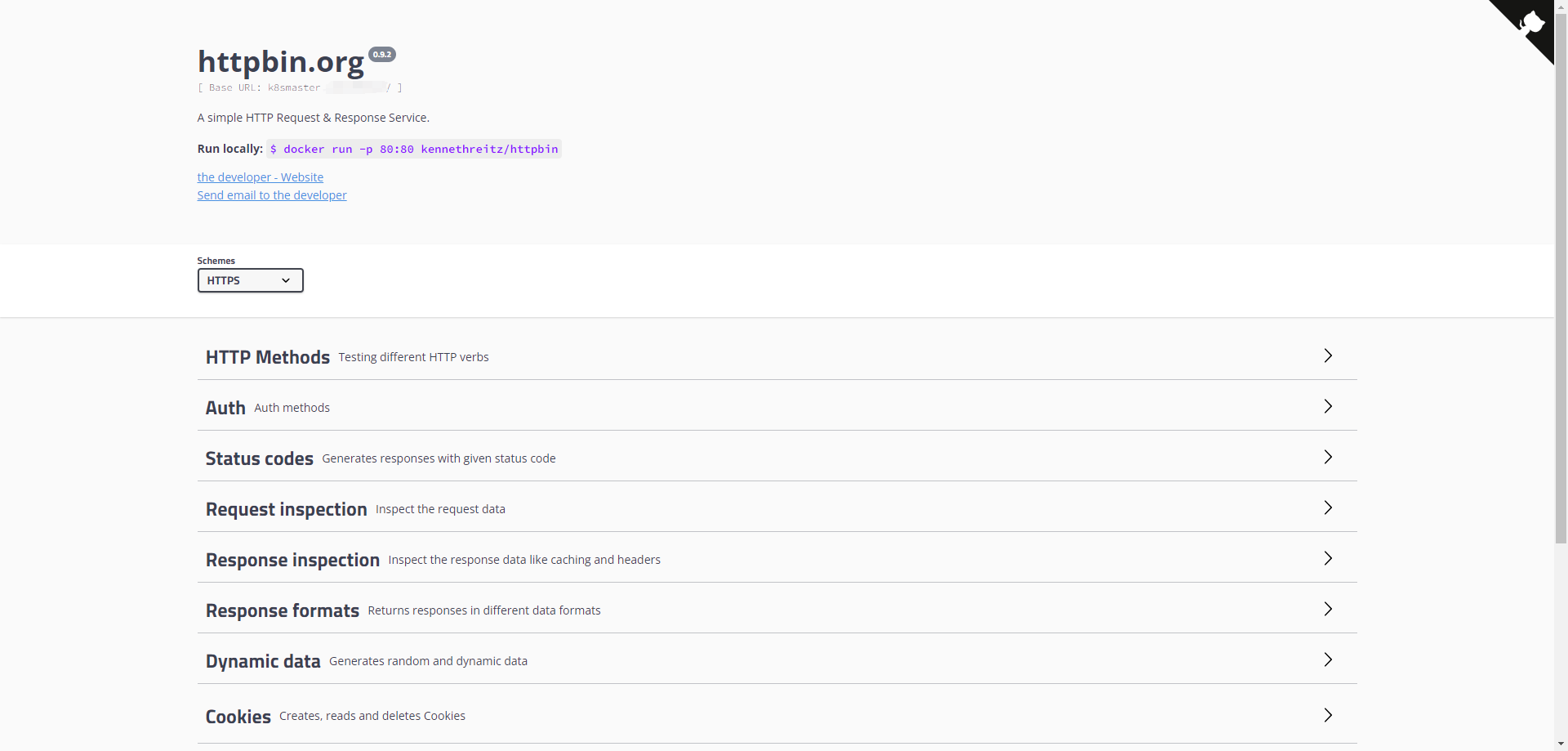
Task: Open the Schemes HTTPS dropdown
Action: [250, 280]
